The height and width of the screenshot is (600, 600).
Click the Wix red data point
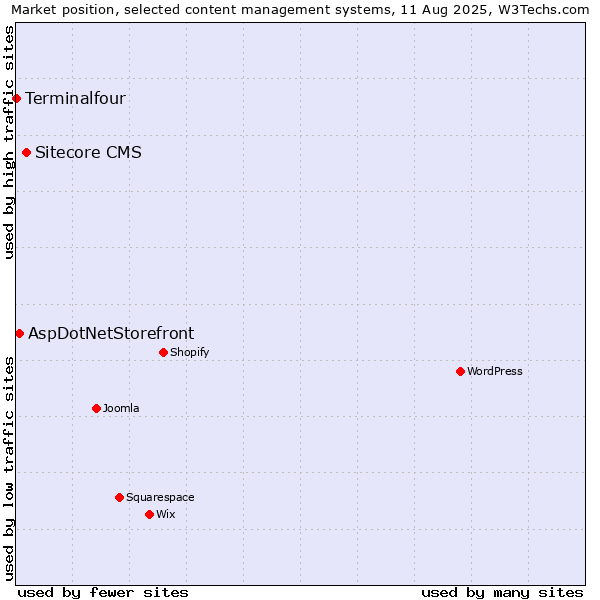tap(150, 515)
